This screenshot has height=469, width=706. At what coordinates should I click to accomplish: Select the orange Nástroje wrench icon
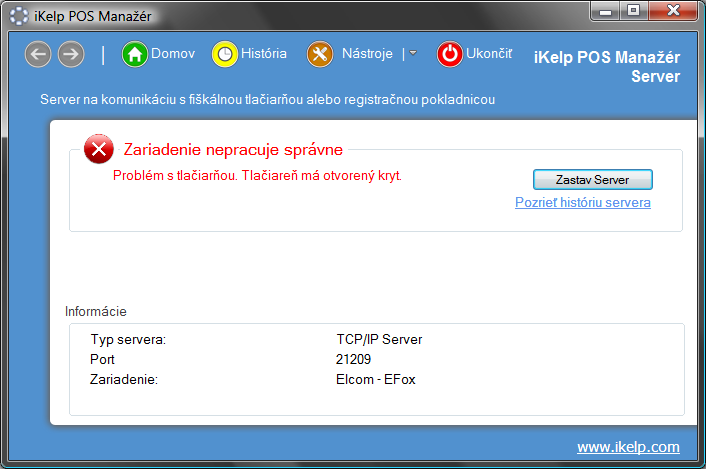pos(320,54)
